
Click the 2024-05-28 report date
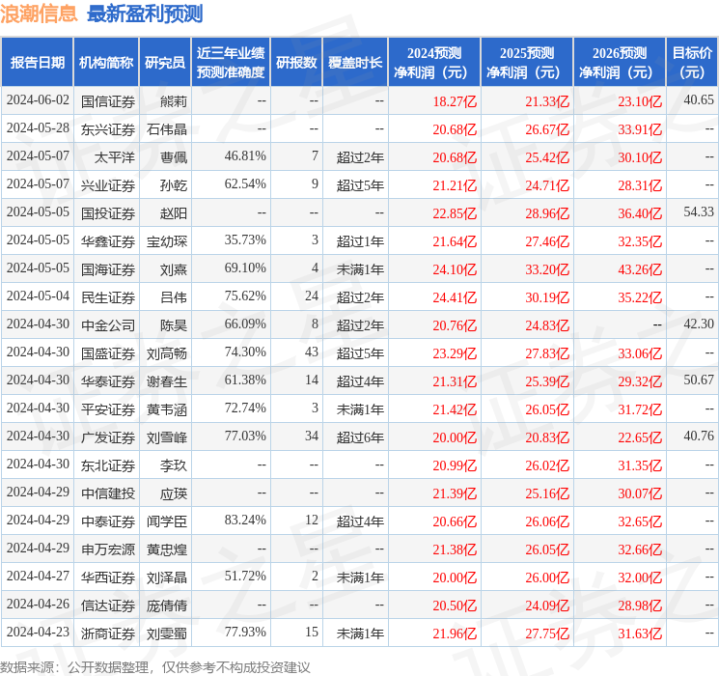coord(38,128)
